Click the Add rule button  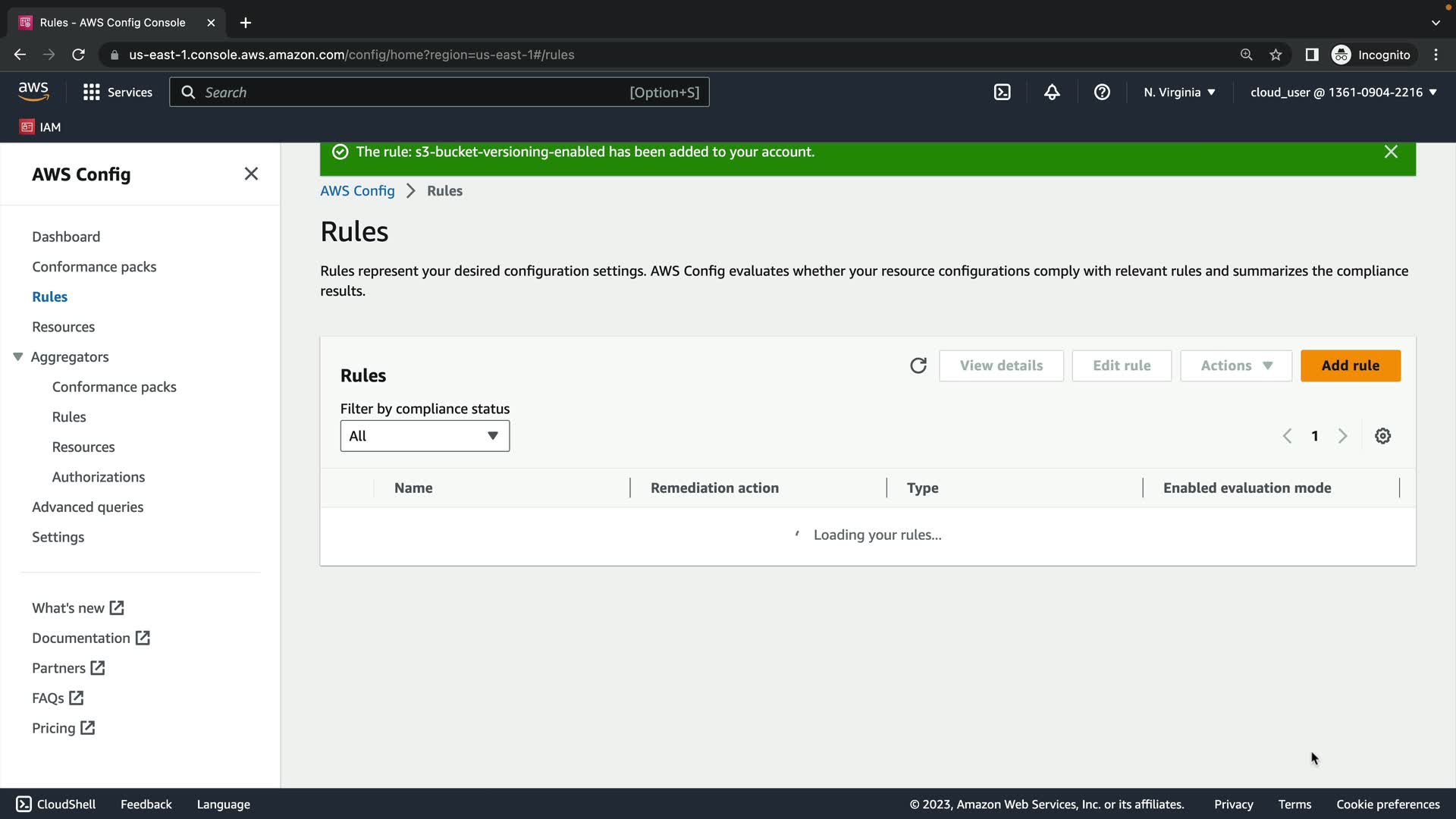pyautogui.click(x=1350, y=366)
